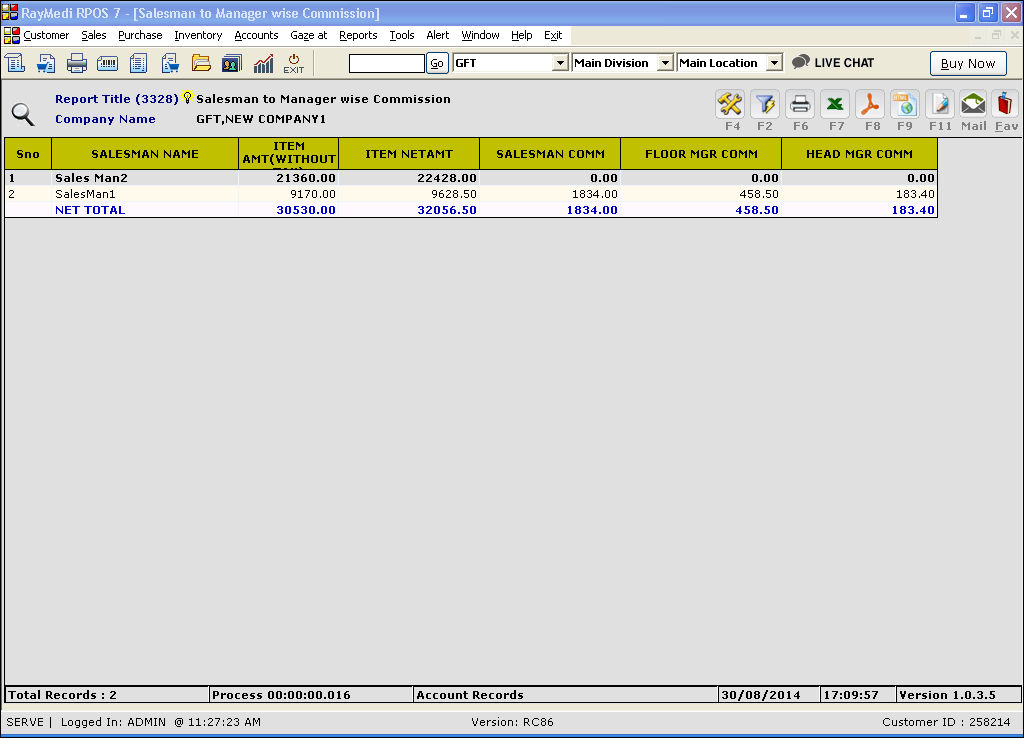
Task: Click the magnifying glass search icon
Action: point(23,113)
